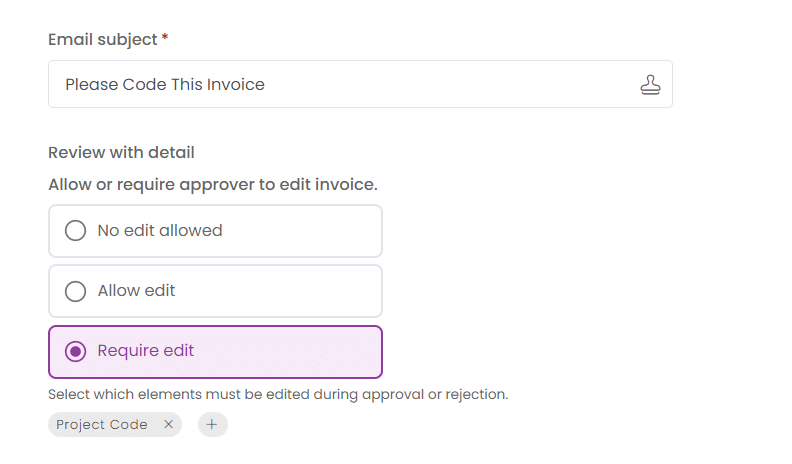Click 'Allow or require approver to edit invoice' text
The image size is (792, 464).
[213, 185]
